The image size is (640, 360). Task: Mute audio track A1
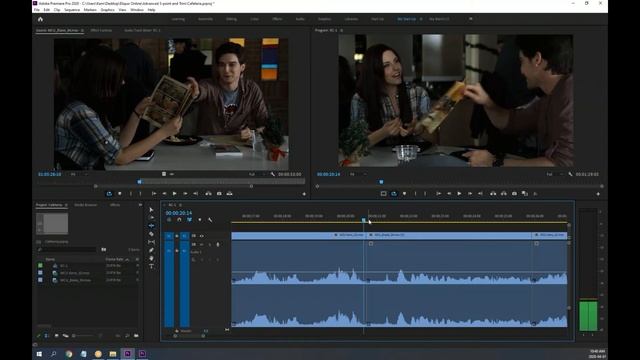click(x=202, y=244)
